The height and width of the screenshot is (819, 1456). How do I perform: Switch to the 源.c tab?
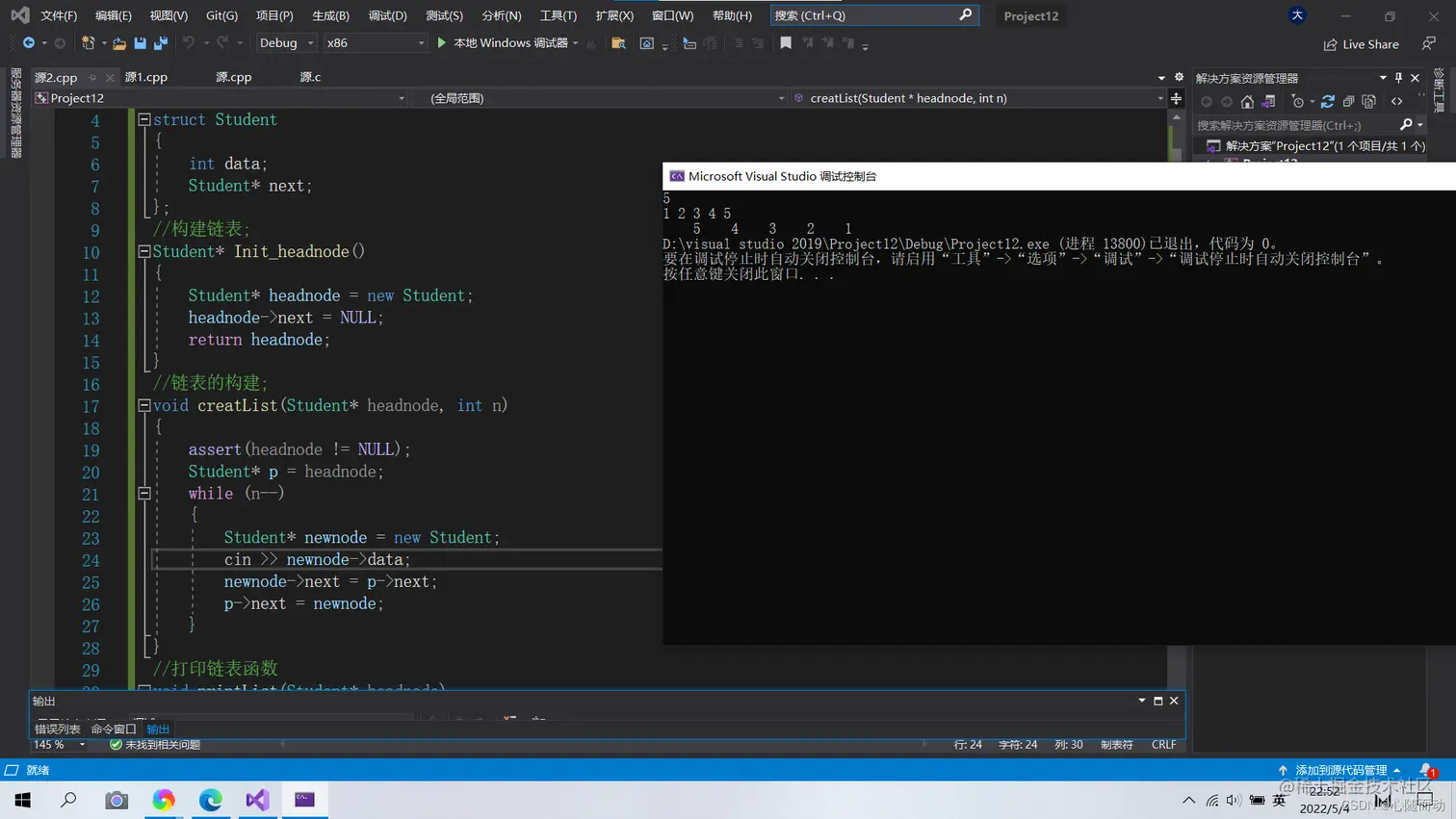pyautogui.click(x=310, y=77)
